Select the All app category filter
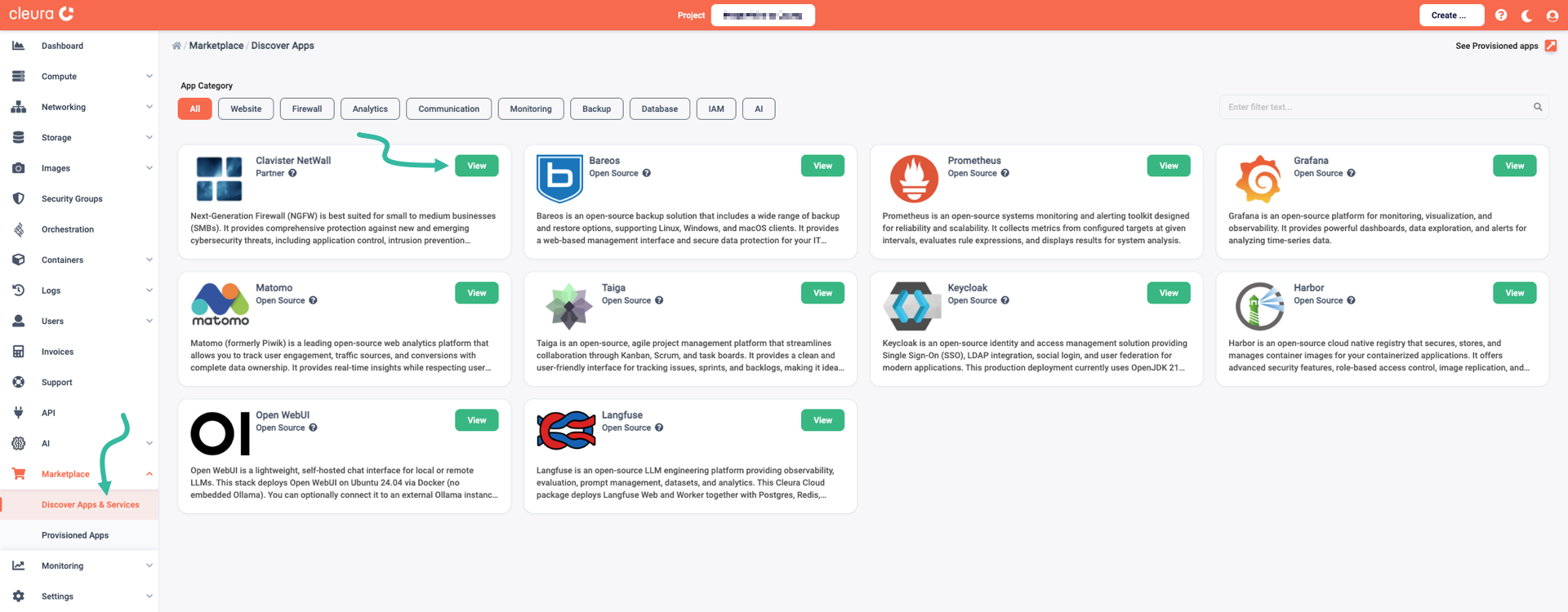Screen dimensions: 1568x612 tap(195, 109)
